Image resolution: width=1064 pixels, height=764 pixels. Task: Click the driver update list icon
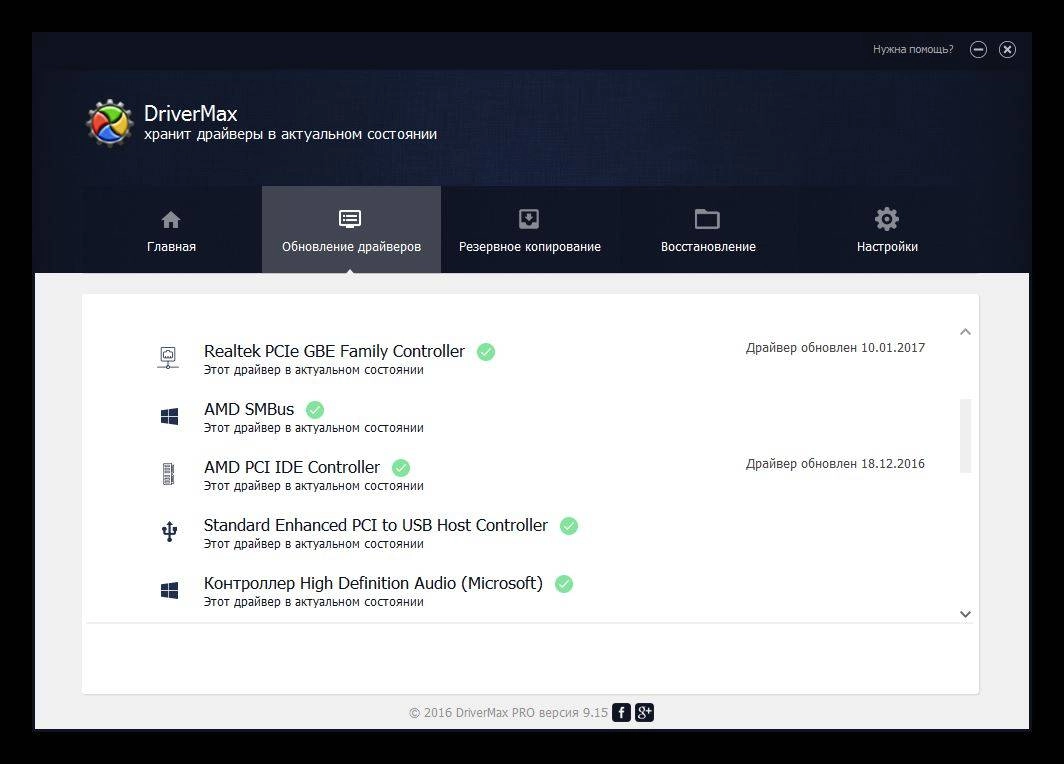tap(350, 219)
